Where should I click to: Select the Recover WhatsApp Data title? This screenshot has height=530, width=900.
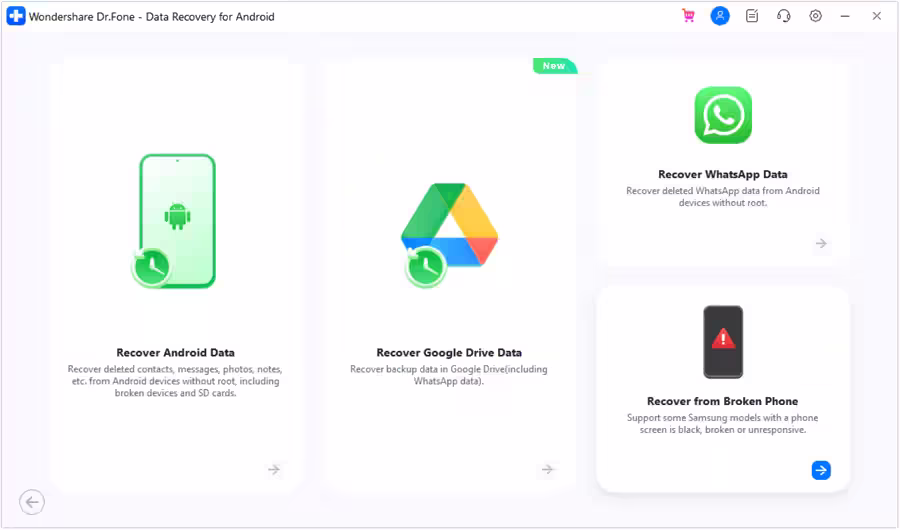(723, 174)
